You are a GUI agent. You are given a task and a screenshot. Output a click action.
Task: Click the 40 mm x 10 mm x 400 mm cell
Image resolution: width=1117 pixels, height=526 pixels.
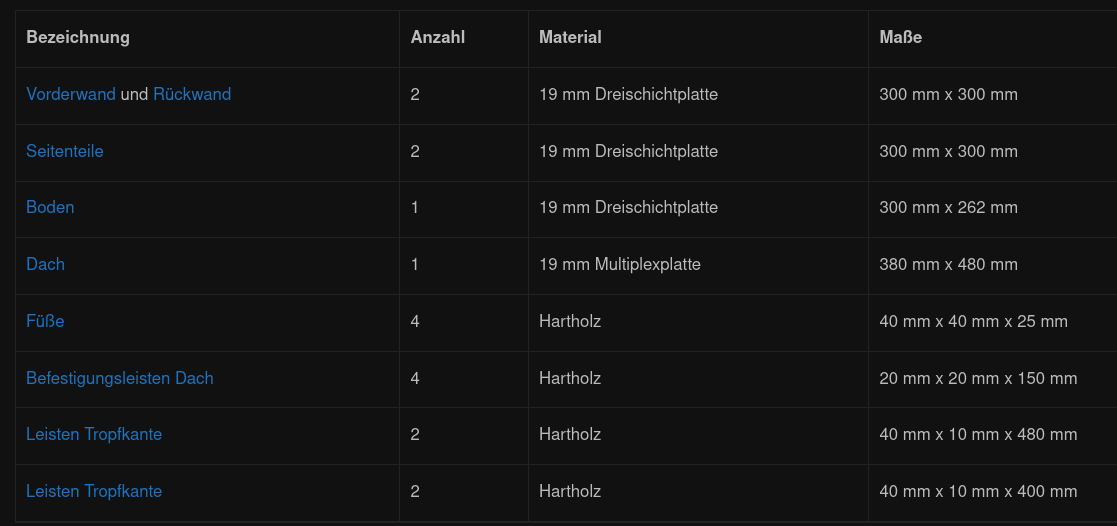978,491
